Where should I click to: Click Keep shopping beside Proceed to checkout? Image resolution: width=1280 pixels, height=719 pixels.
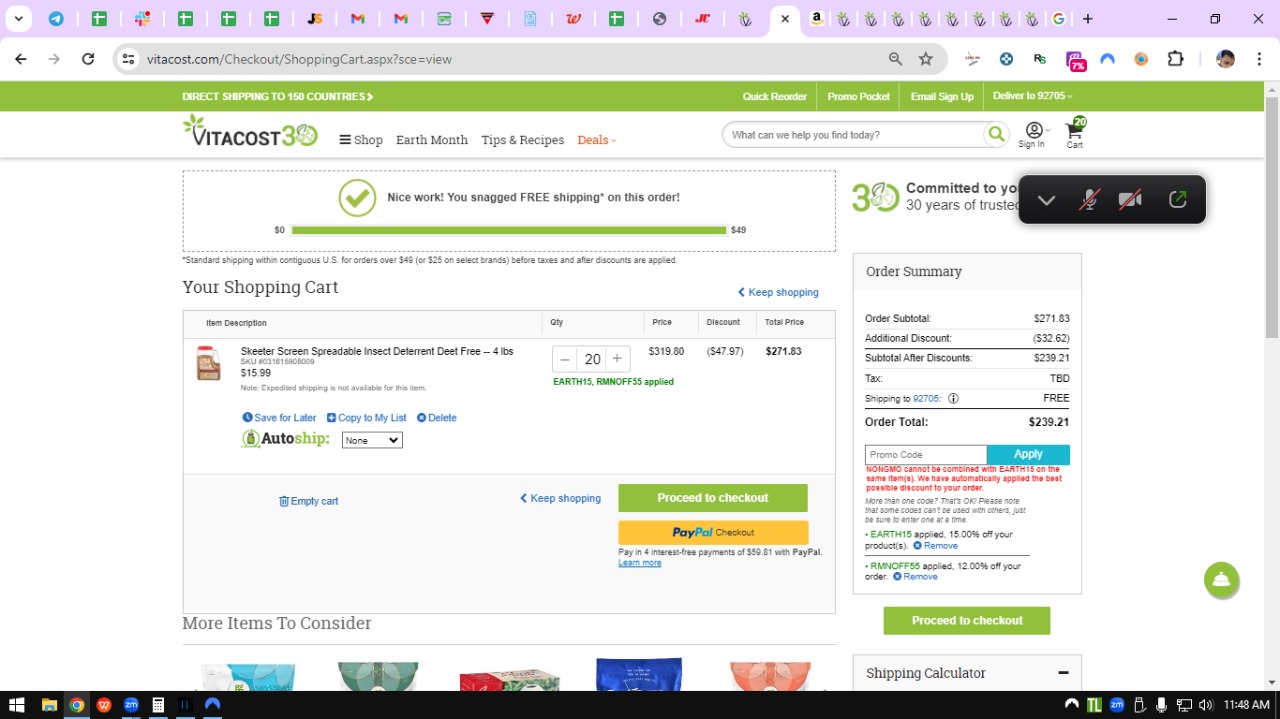coord(560,498)
